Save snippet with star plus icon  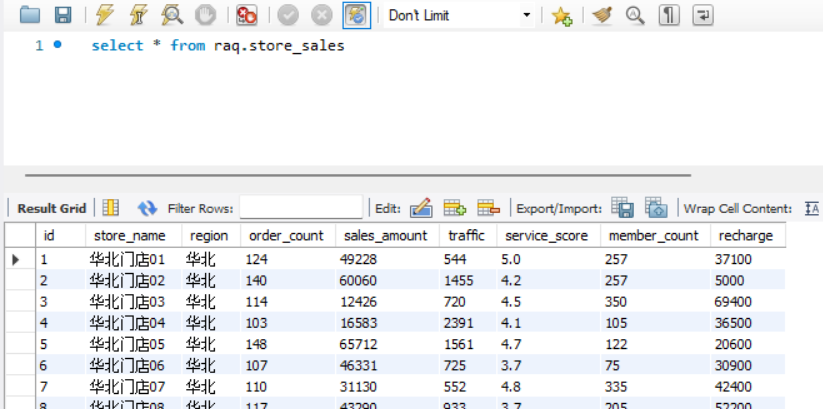point(561,16)
